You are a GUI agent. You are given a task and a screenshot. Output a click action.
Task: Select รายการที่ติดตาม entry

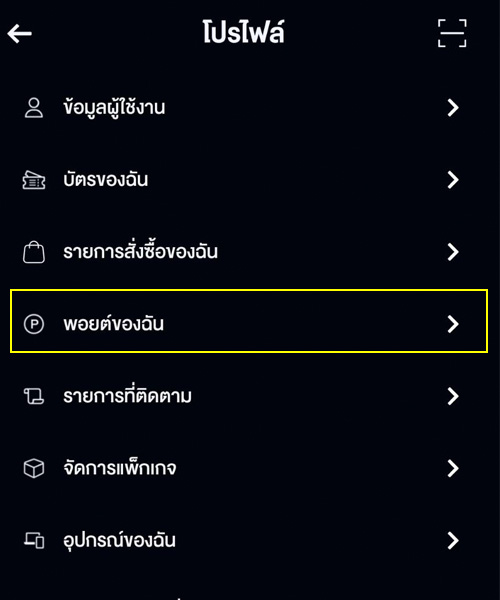coord(250,396)
